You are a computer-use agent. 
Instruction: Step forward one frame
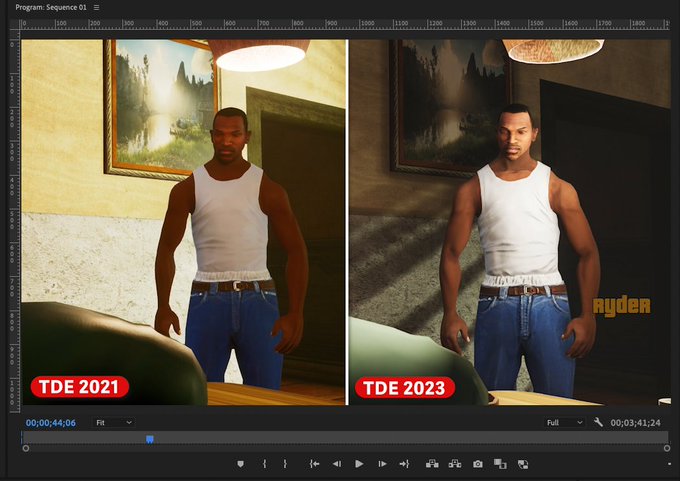coord(382,464)
